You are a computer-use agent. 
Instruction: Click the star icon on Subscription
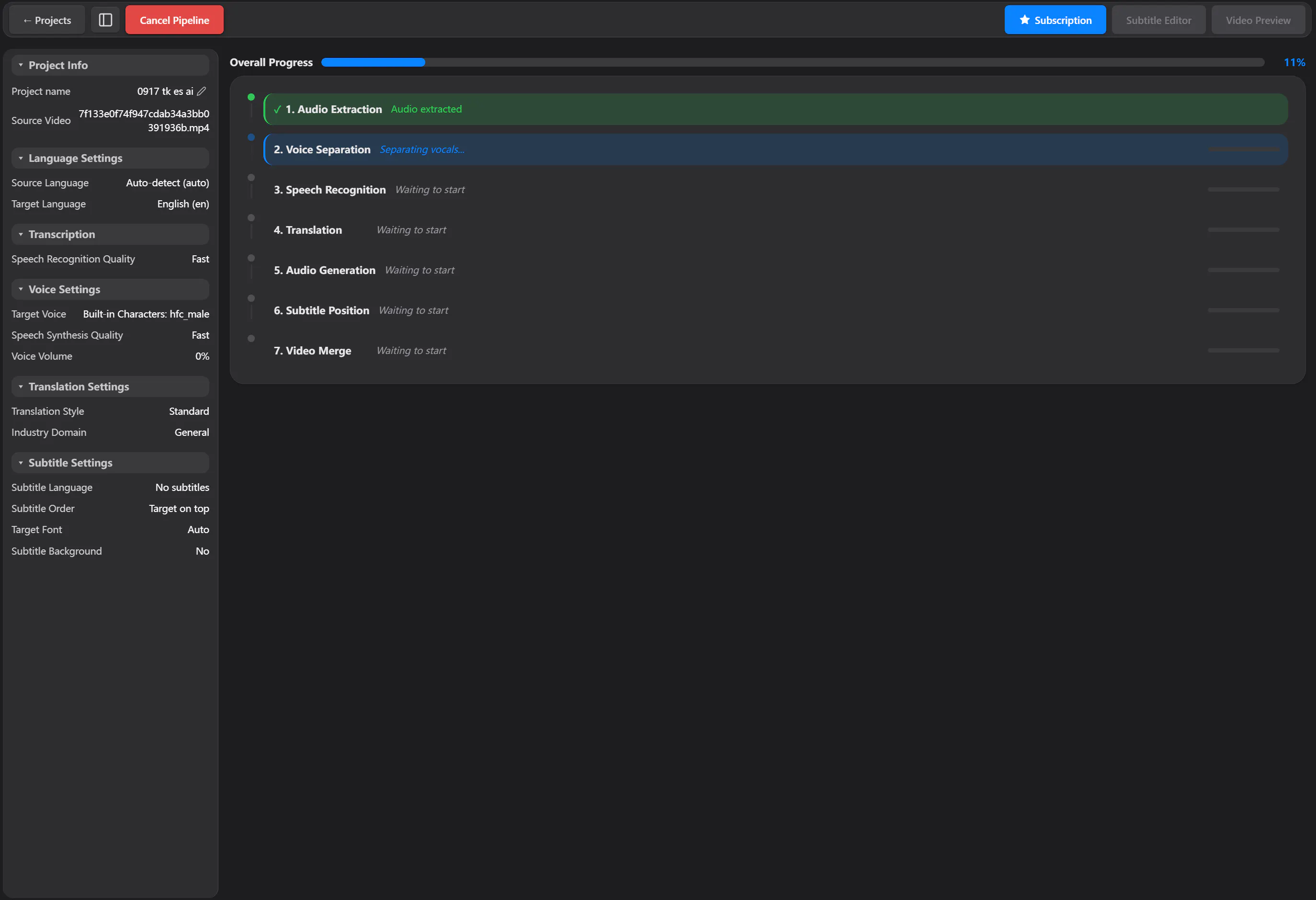[x=1024, y=20]
